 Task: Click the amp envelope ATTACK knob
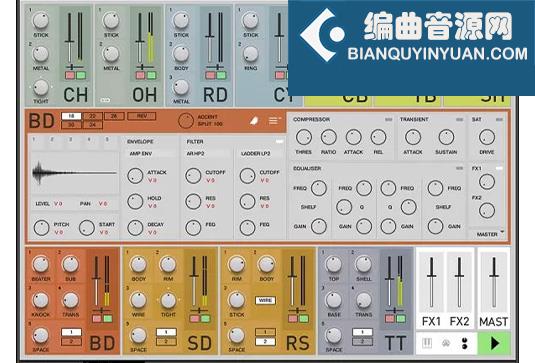[135, 176]
